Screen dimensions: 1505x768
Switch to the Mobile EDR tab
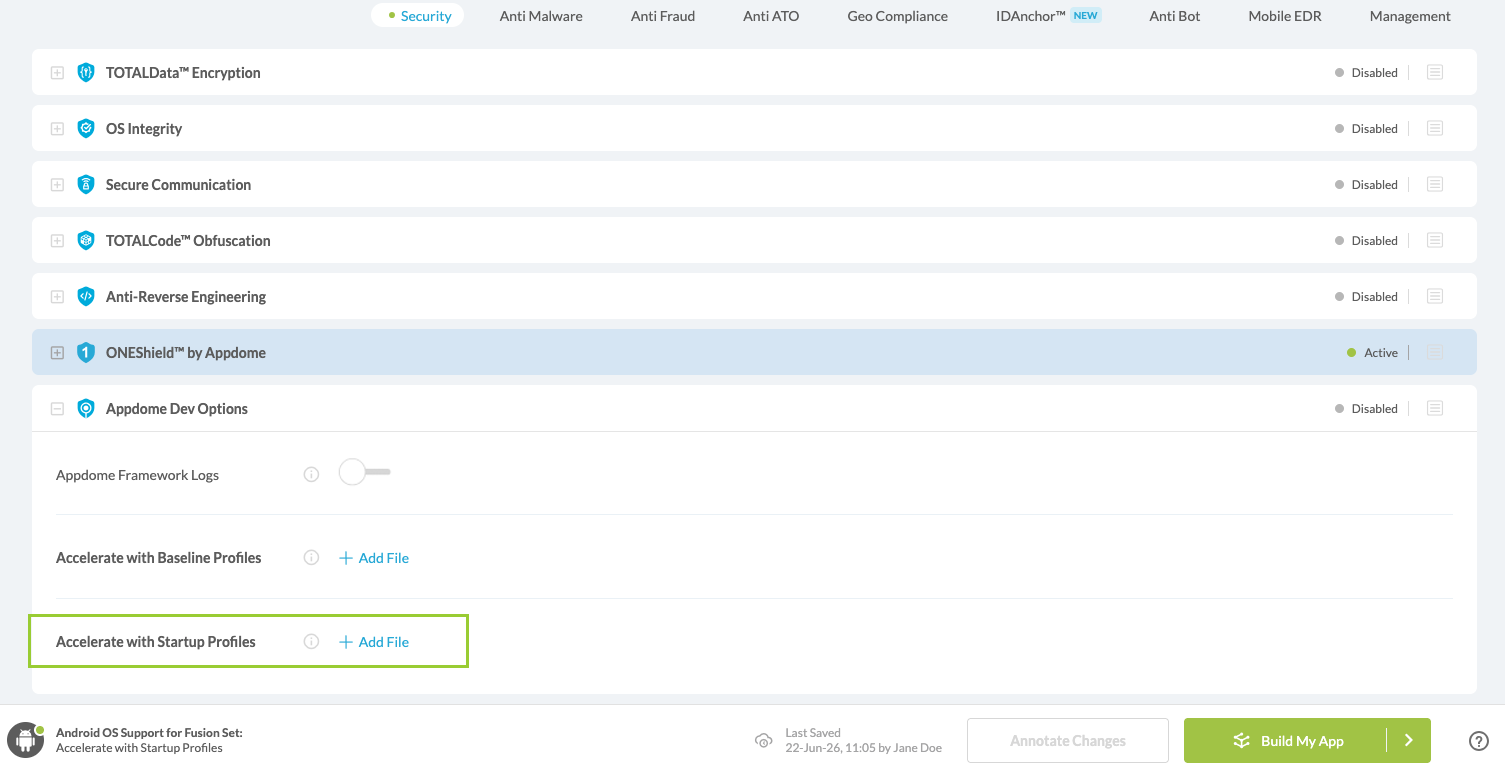pos(1285,16)
